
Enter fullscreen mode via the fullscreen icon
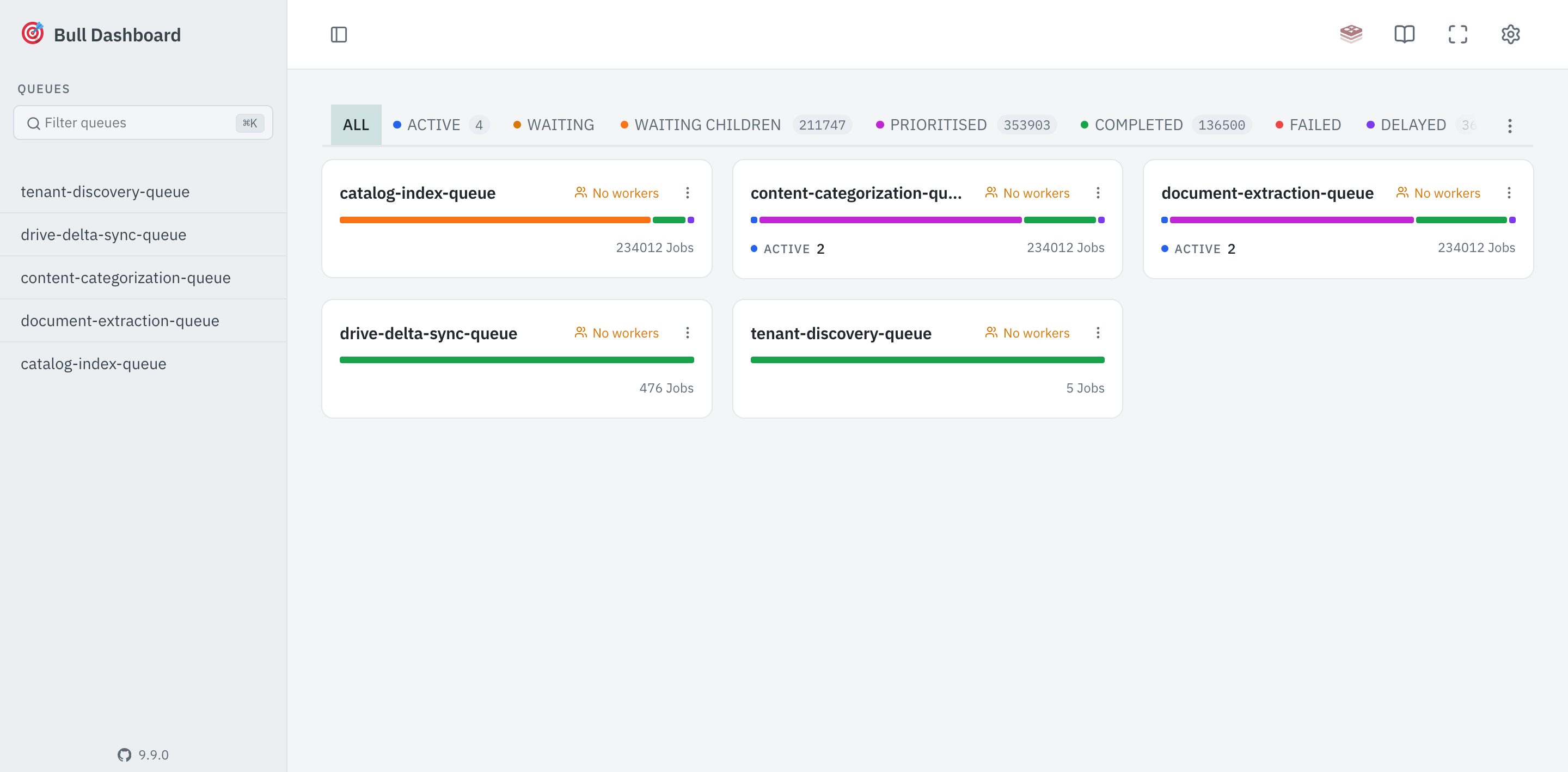pyautogui.click(x=1457, y=34)
